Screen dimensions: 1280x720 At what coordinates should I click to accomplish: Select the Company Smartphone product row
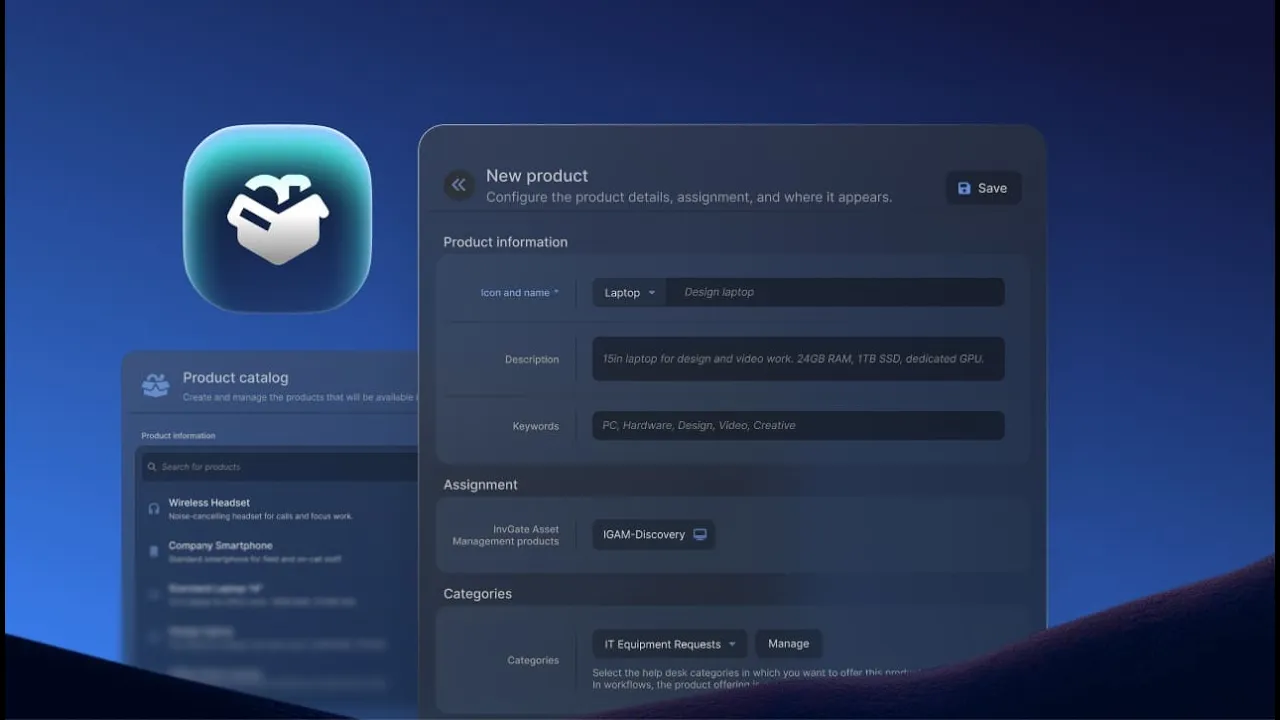tap(278, 551)
